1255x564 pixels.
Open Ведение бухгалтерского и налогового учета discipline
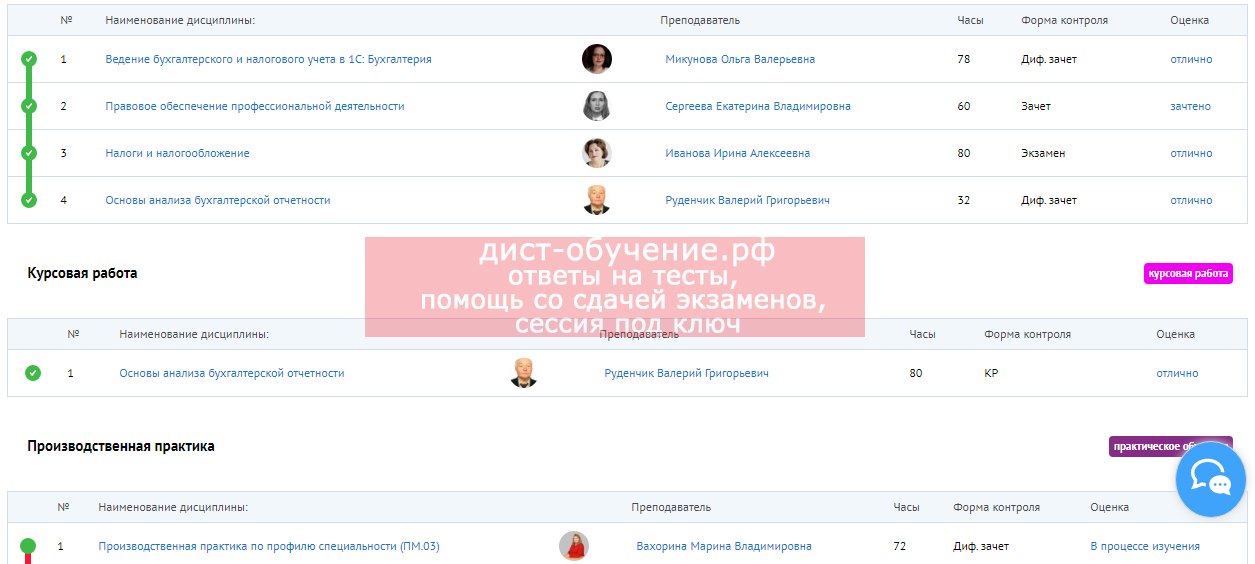pyautogui.click(x=268, y=59)
